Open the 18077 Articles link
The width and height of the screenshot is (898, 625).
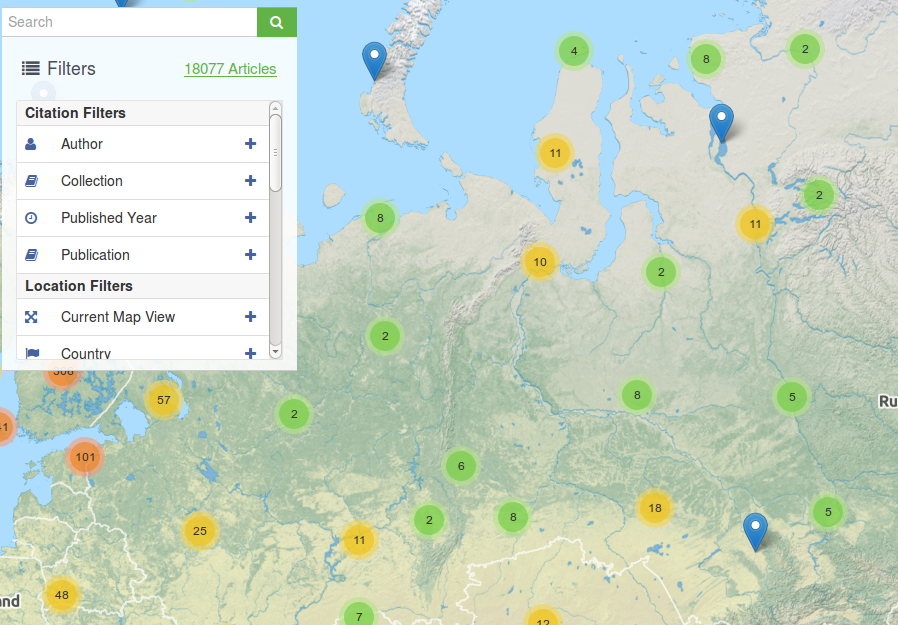pos(230,69)
